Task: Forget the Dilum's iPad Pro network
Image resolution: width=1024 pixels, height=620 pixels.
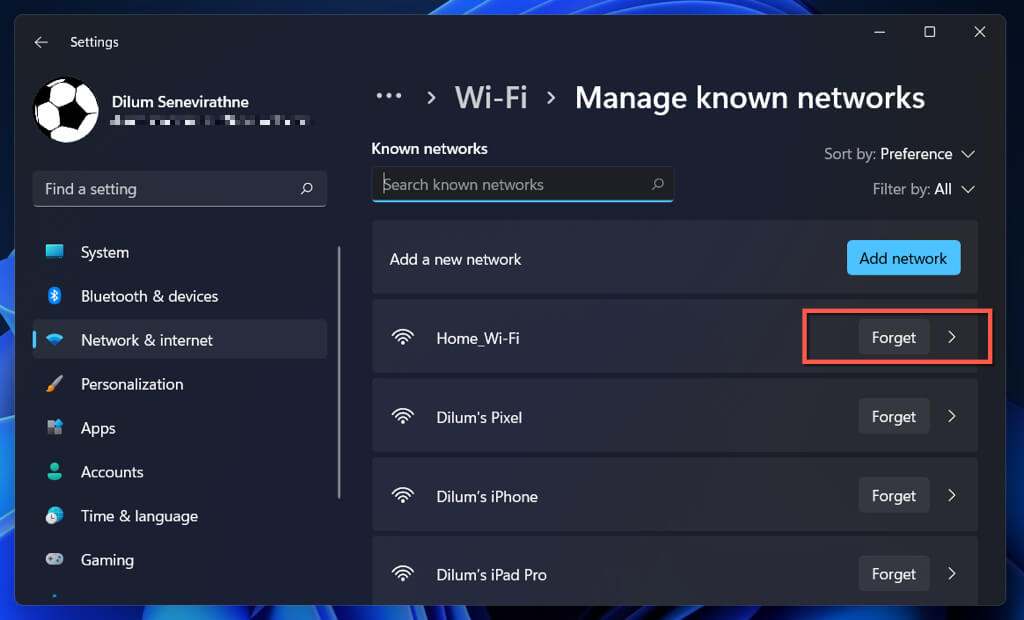Action: (893, 574)
